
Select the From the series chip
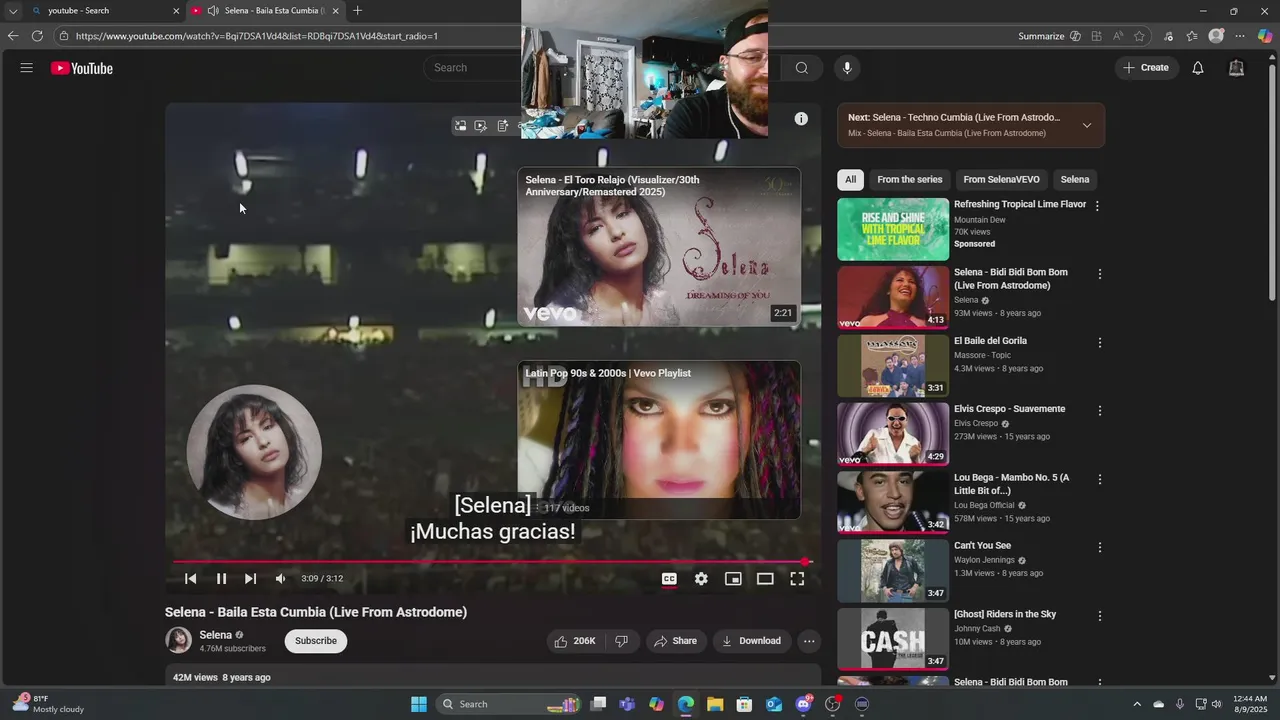910,180
